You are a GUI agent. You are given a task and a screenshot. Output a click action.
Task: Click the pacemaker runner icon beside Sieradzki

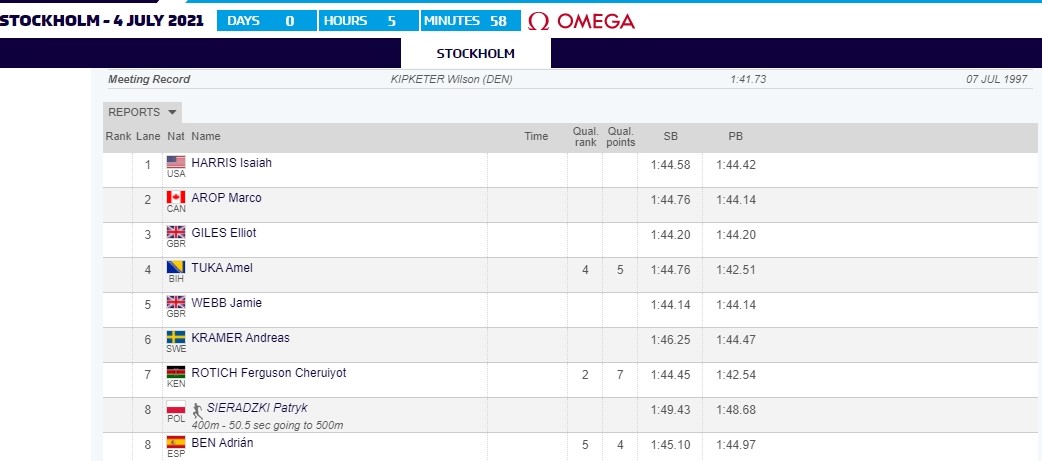(197, 408)
